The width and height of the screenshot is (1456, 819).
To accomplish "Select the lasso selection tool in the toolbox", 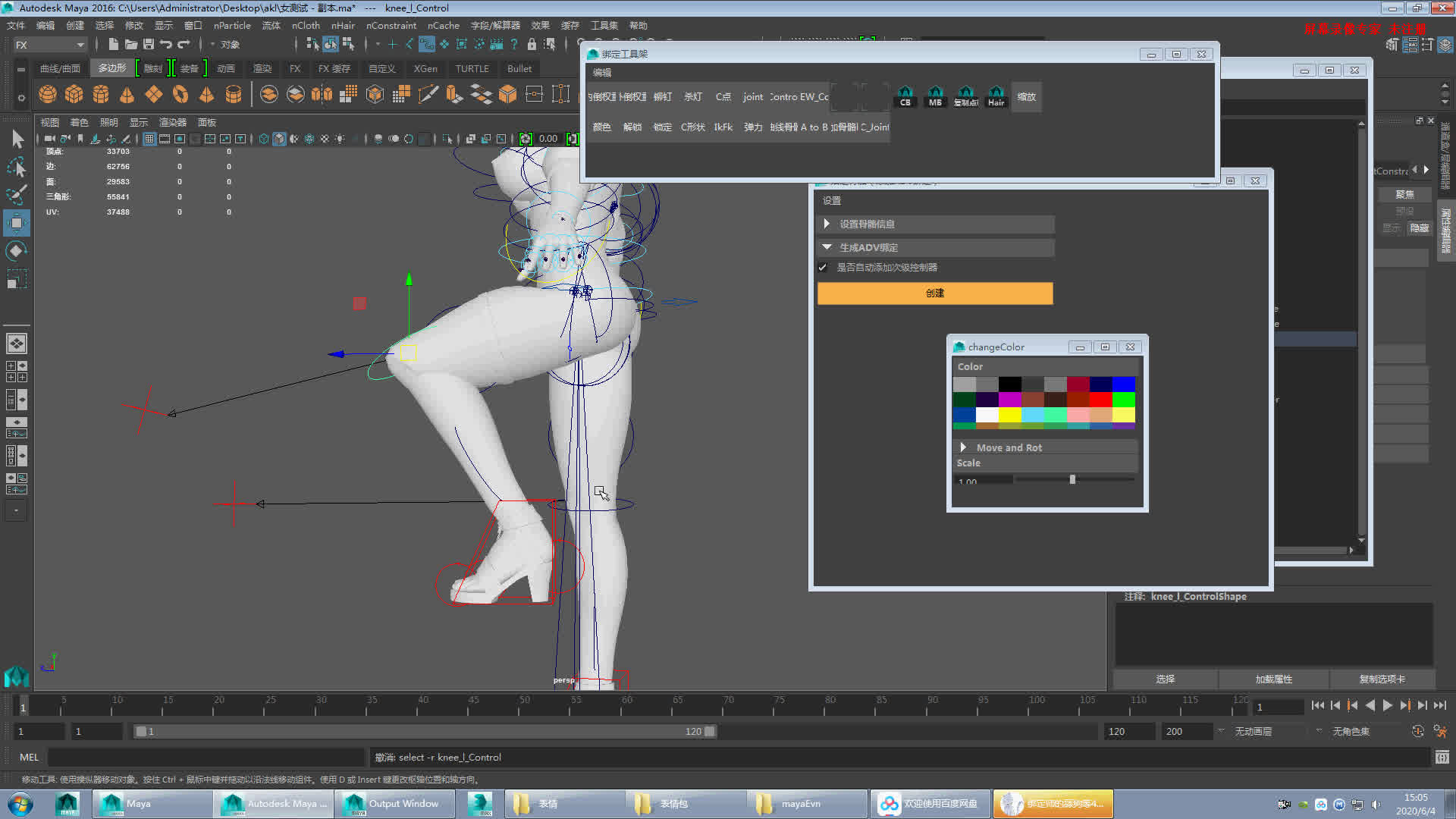I will click(x=17, y=167).
